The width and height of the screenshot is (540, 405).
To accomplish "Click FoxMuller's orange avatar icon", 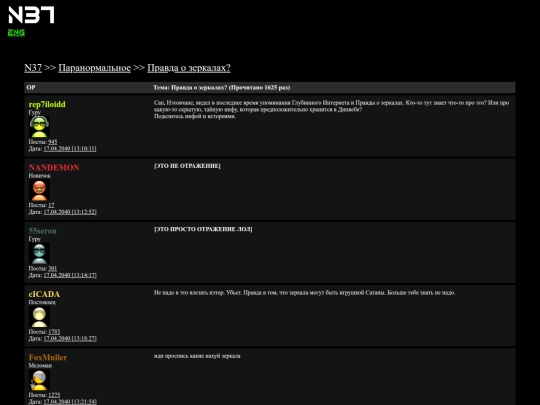I will pos(39,380).
